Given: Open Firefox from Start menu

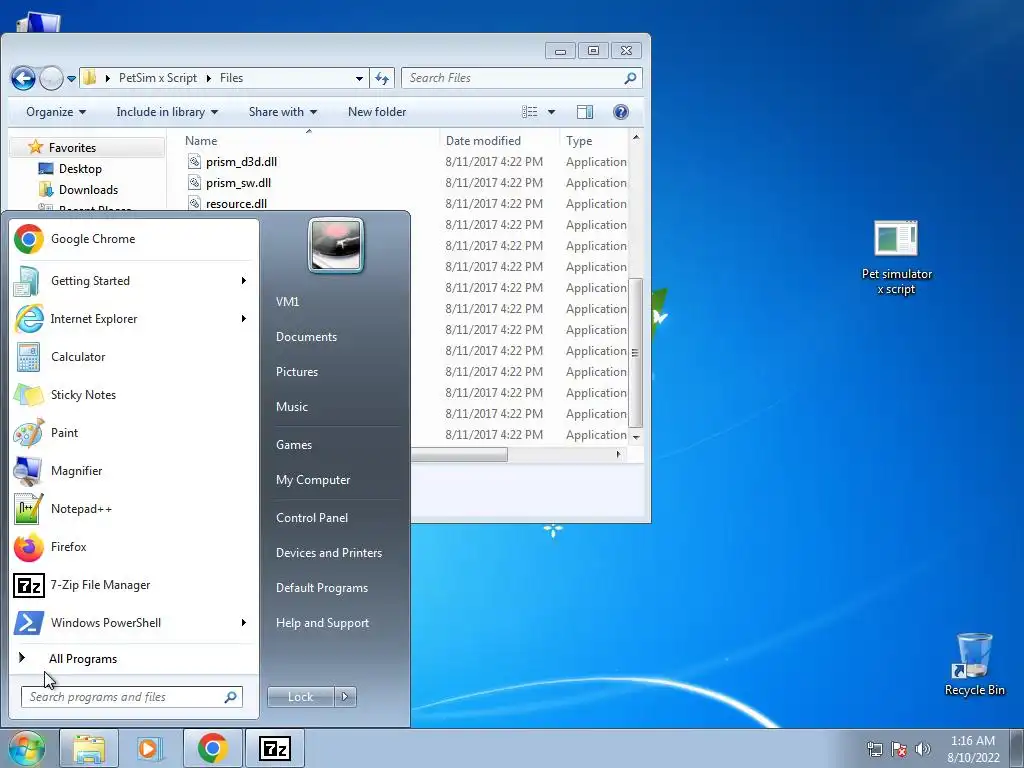Looking at the screenshot, I should coord(134,547).
